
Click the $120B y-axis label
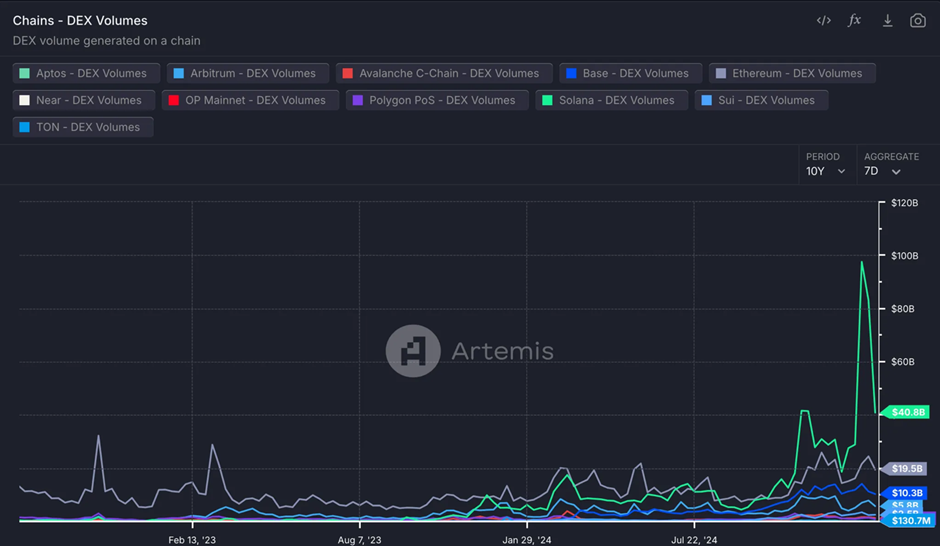click(x=904, y=203)
